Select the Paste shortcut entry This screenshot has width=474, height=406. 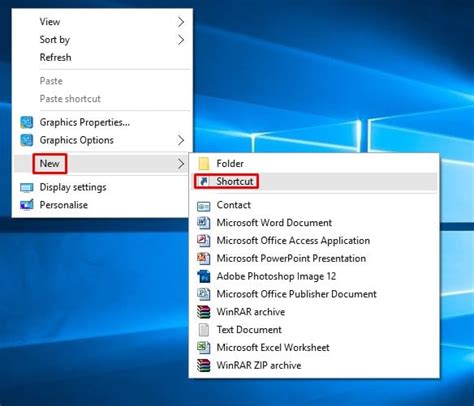pos(102,99)
